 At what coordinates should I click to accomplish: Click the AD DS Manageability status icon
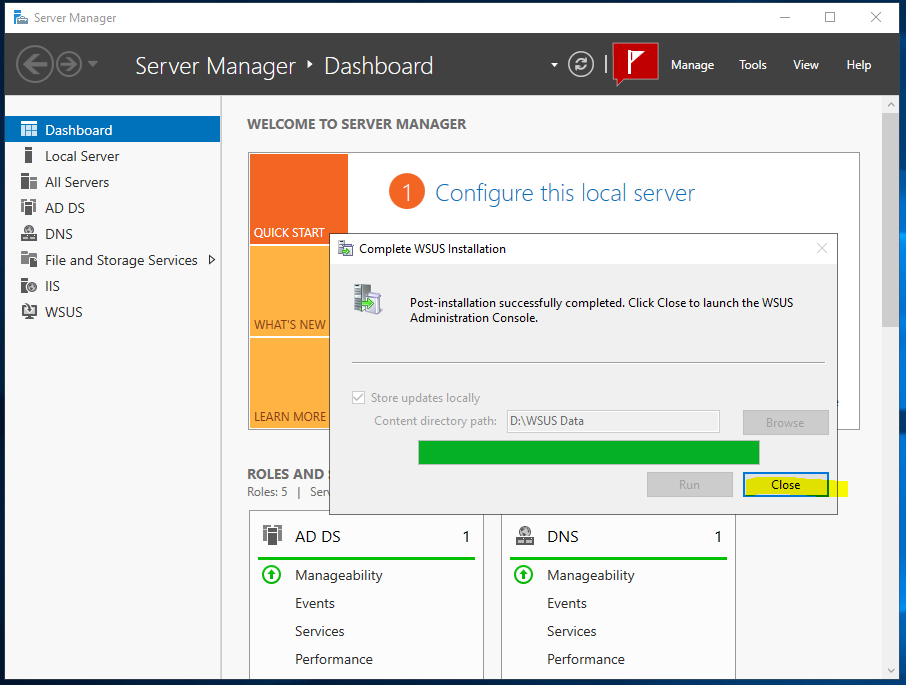pyautogui.click(x=272, y=575)
